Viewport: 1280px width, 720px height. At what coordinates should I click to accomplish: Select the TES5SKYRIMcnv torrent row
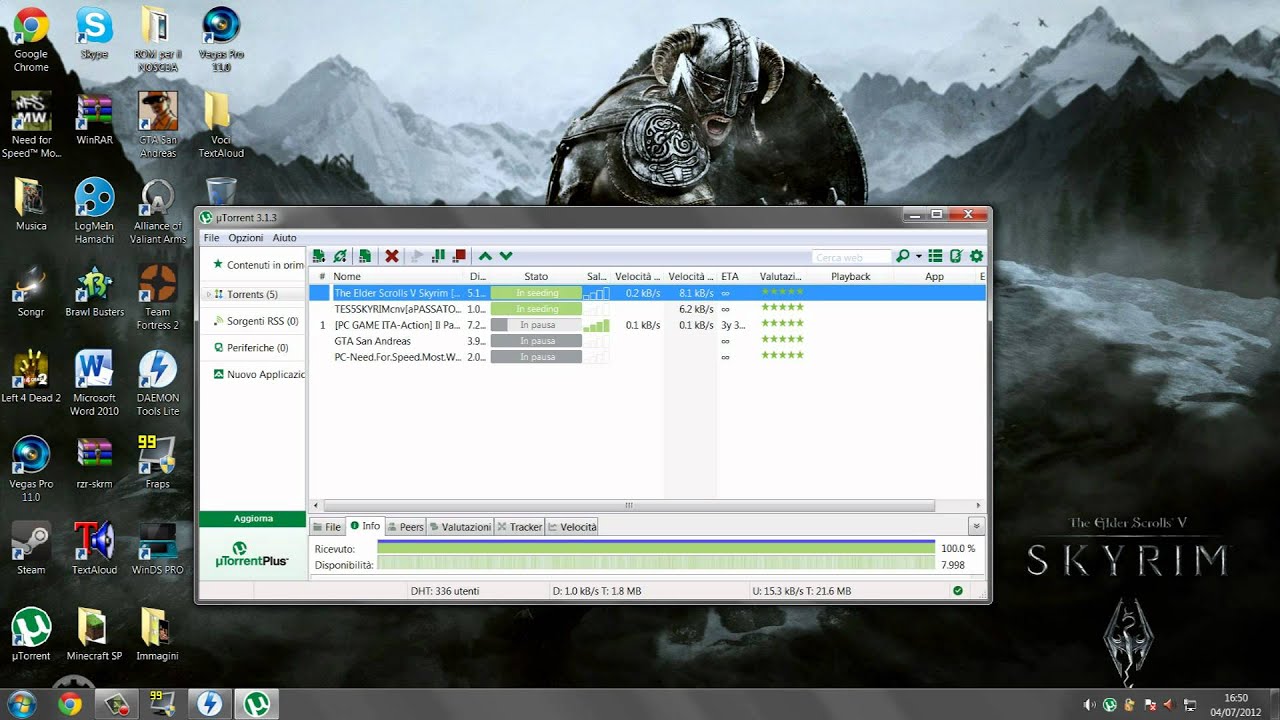647,309
